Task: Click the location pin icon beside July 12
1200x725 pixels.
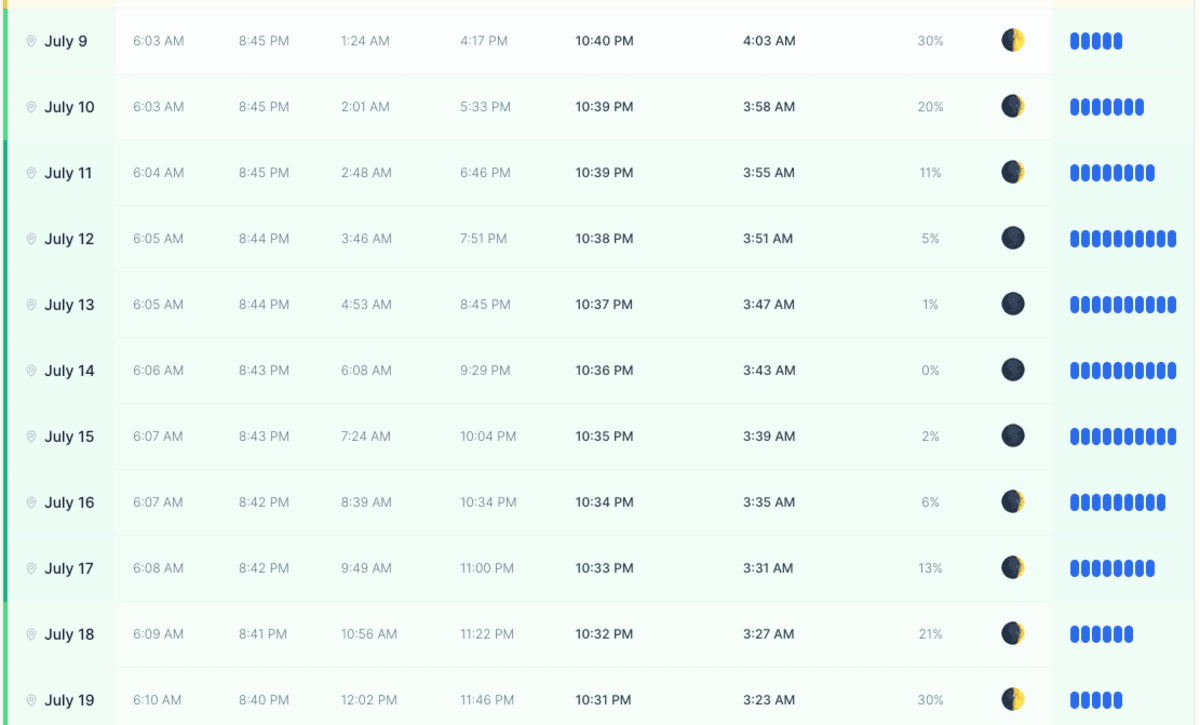Action: point(31,239)
